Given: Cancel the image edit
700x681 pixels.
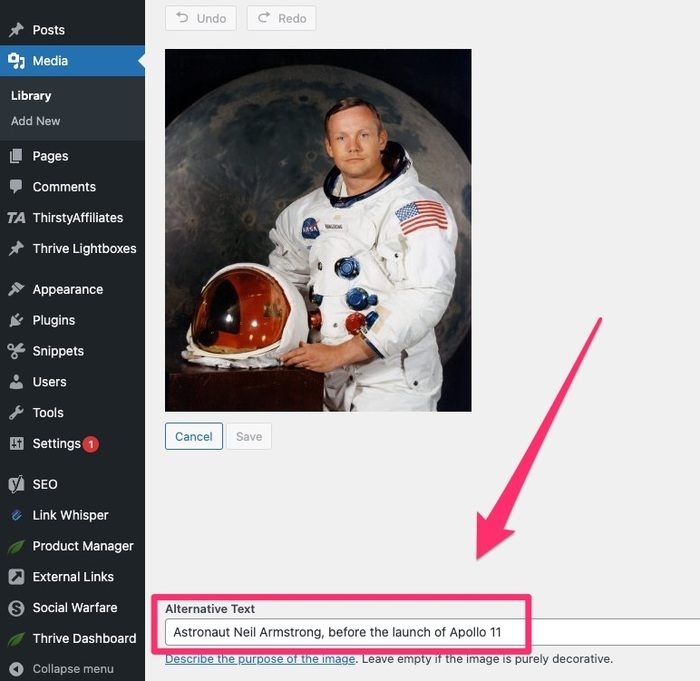Looking at the screenshot, I should point(194,436).
